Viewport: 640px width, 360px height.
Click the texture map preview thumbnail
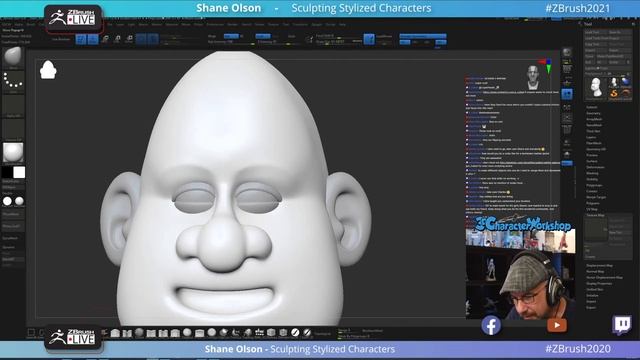pos(596,230)
